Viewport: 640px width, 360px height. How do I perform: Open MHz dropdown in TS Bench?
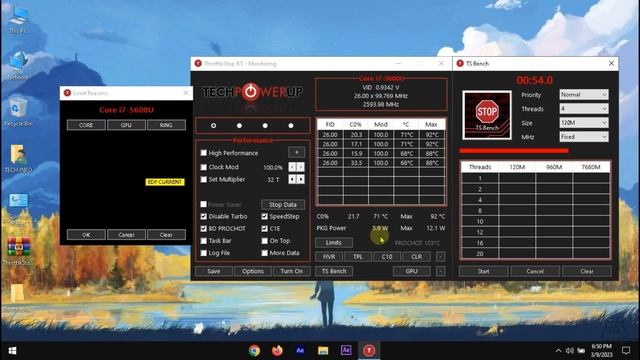point(584,137)
